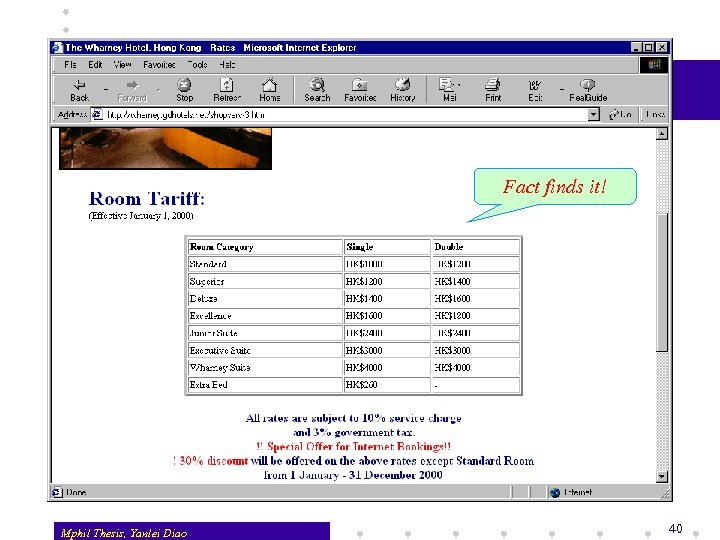Screen dimensions: 720x540
Task: Click the Extra Bed row label
Action: (208, 385)
